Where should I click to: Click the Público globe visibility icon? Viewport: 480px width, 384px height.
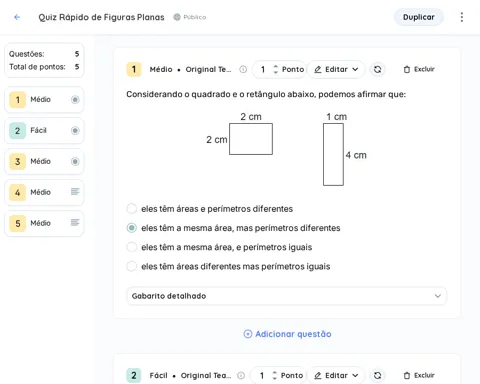point(177,17)
